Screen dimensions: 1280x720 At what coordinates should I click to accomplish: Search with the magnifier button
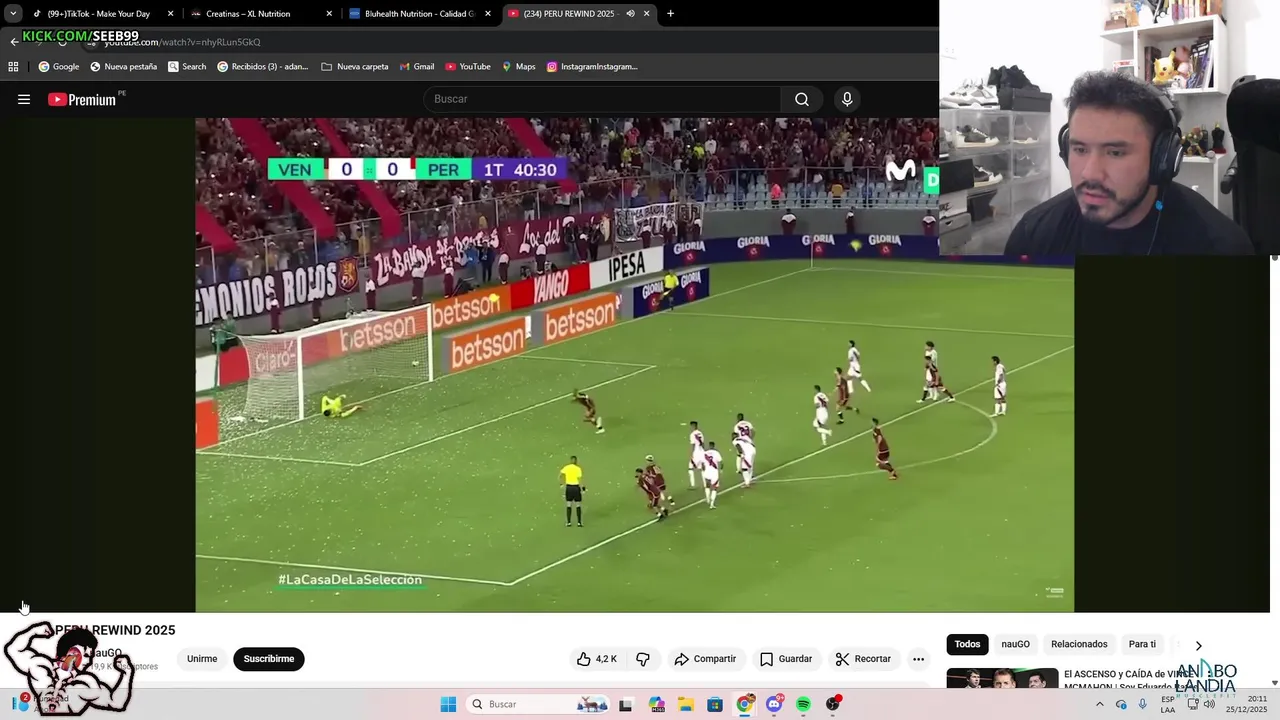[x=802, y=99]
